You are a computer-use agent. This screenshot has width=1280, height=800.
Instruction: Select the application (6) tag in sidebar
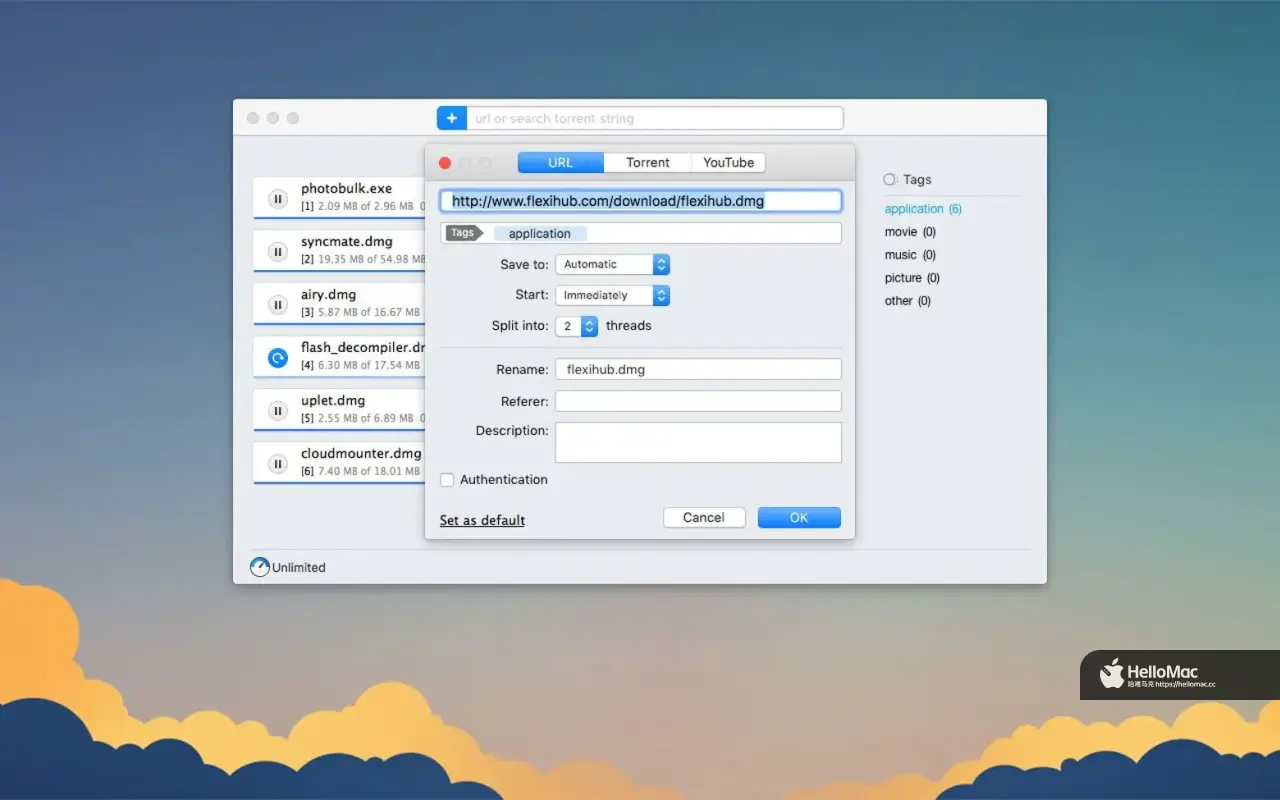923,209
